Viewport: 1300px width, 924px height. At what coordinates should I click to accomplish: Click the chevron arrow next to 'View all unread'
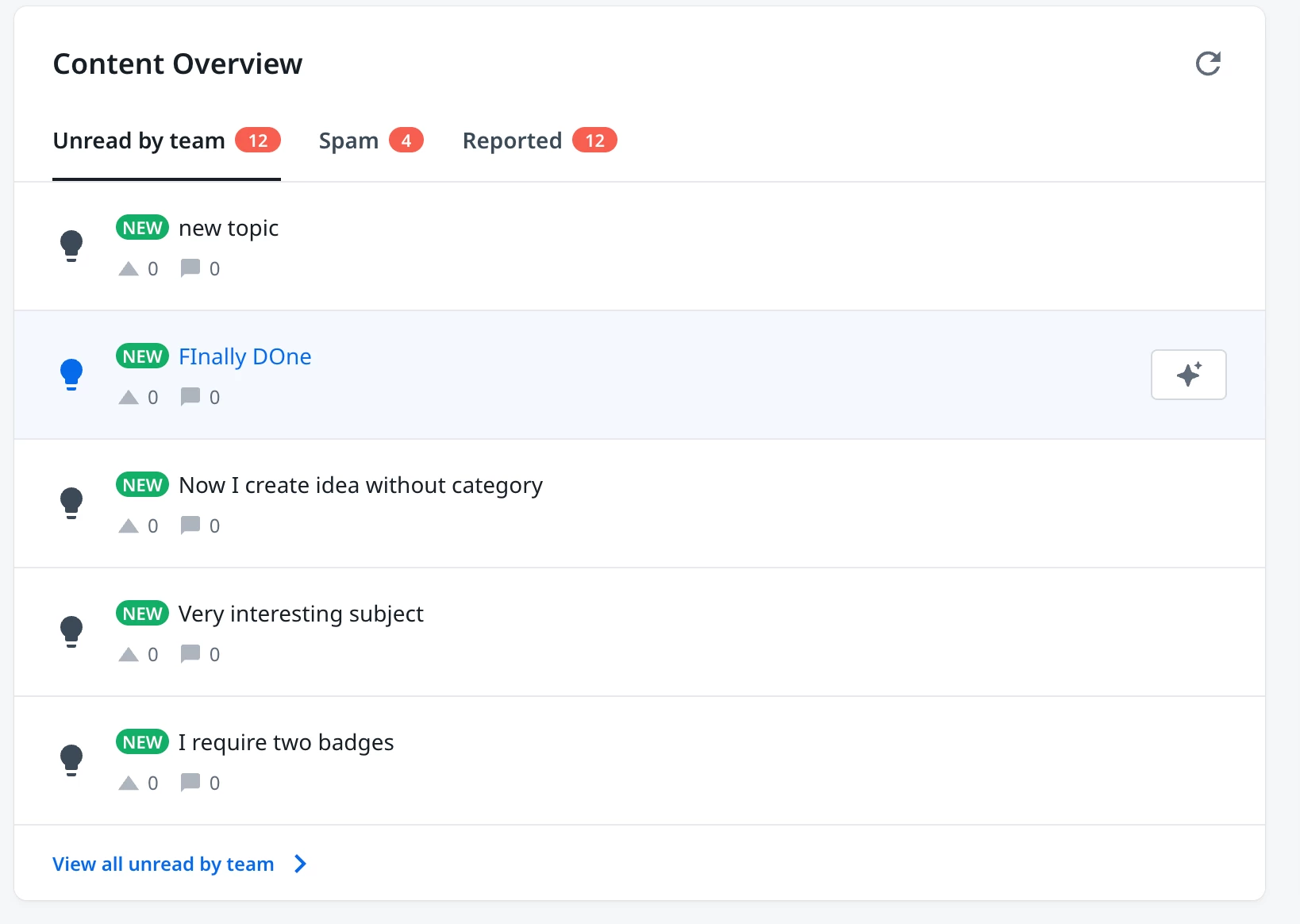click(x=300, y=864)
